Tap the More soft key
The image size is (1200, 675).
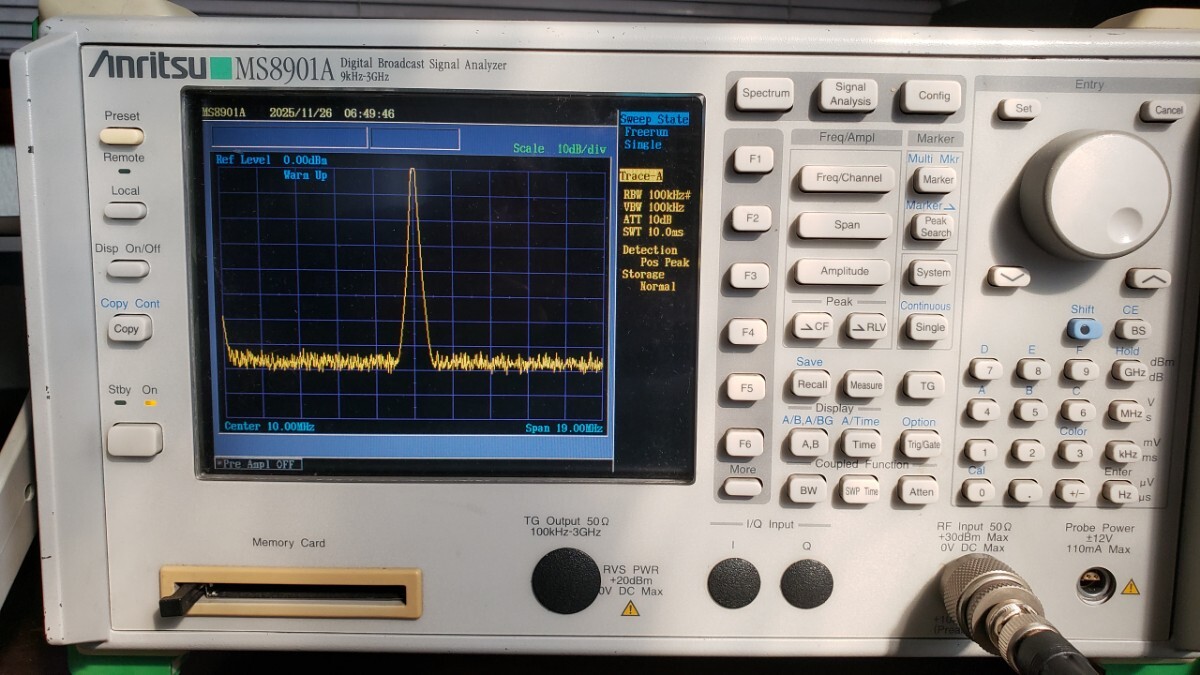coord(742,487)
